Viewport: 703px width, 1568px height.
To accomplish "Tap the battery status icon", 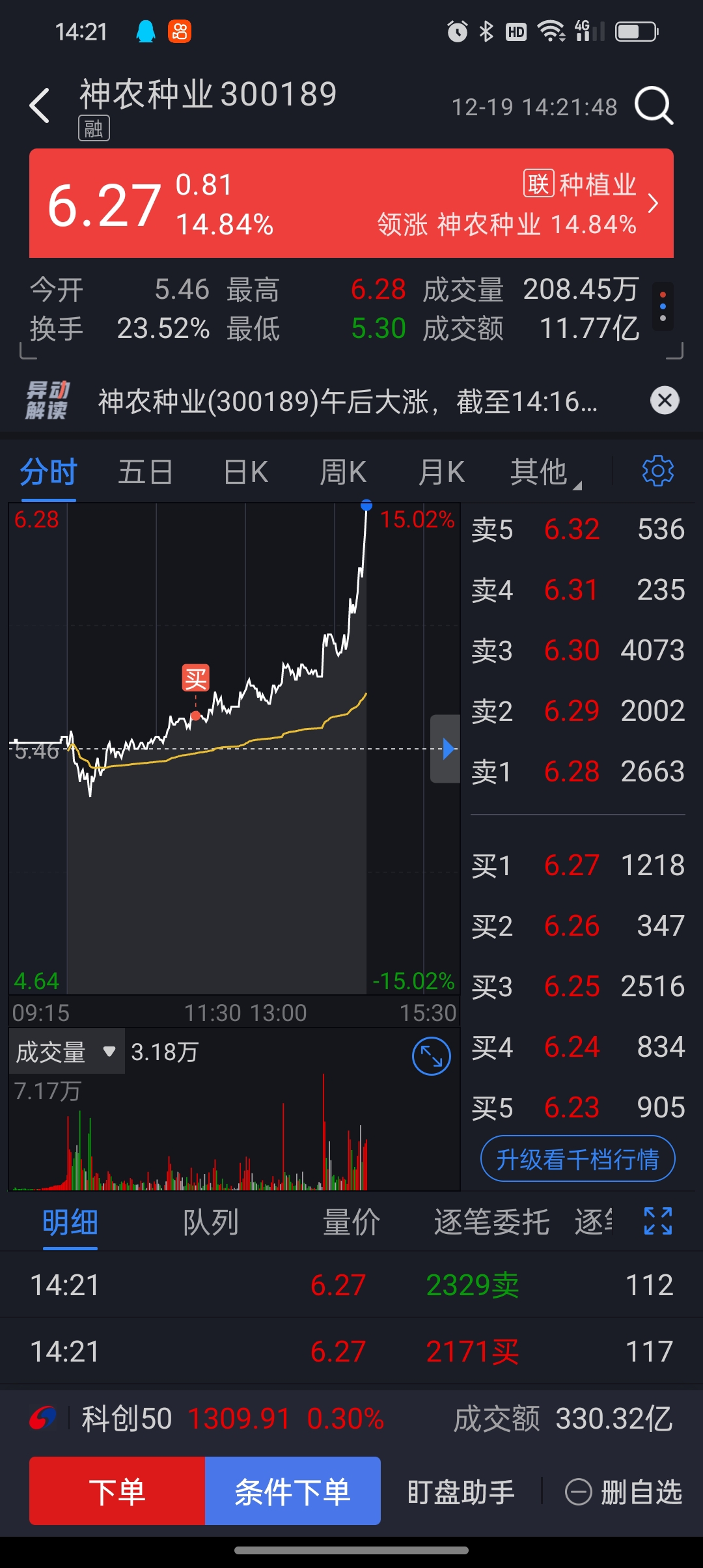I will coord(637,31).
